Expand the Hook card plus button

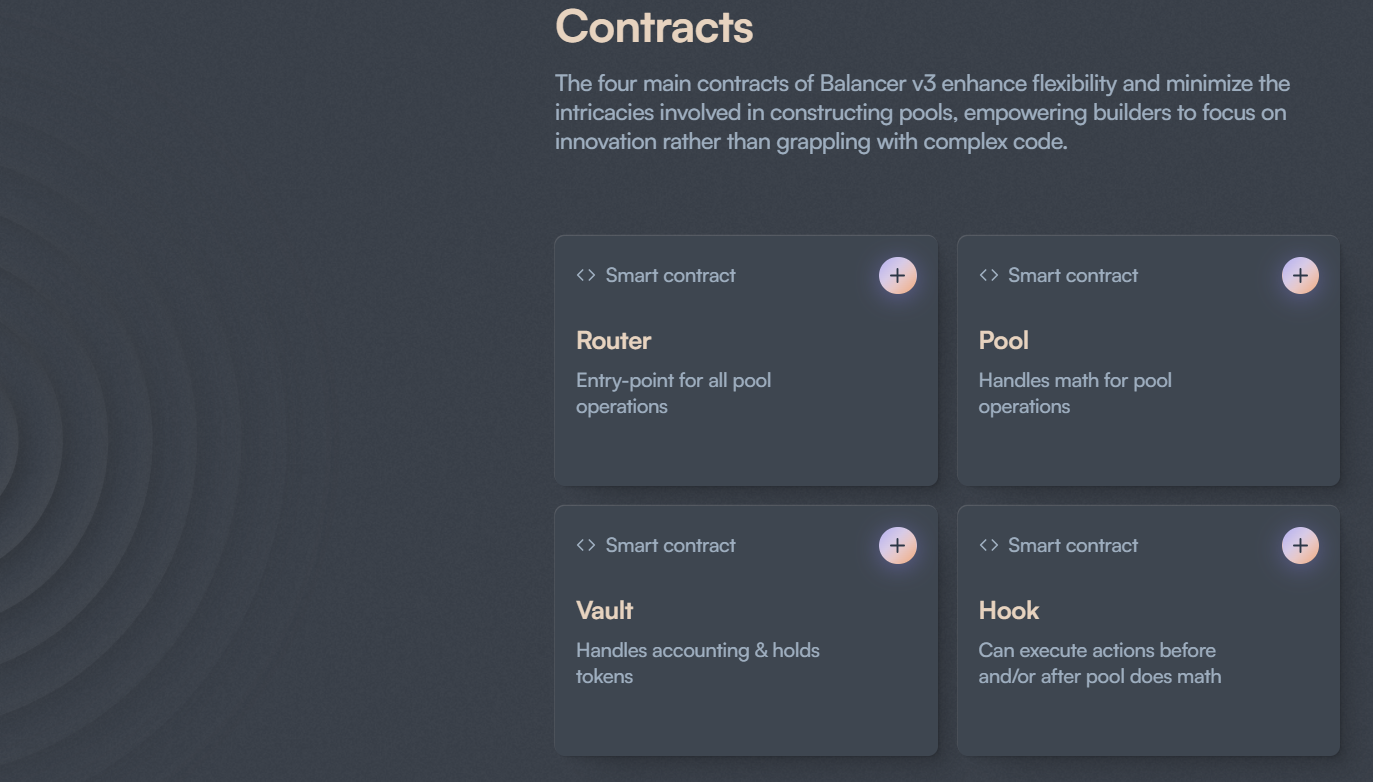tap(1300, 545)
